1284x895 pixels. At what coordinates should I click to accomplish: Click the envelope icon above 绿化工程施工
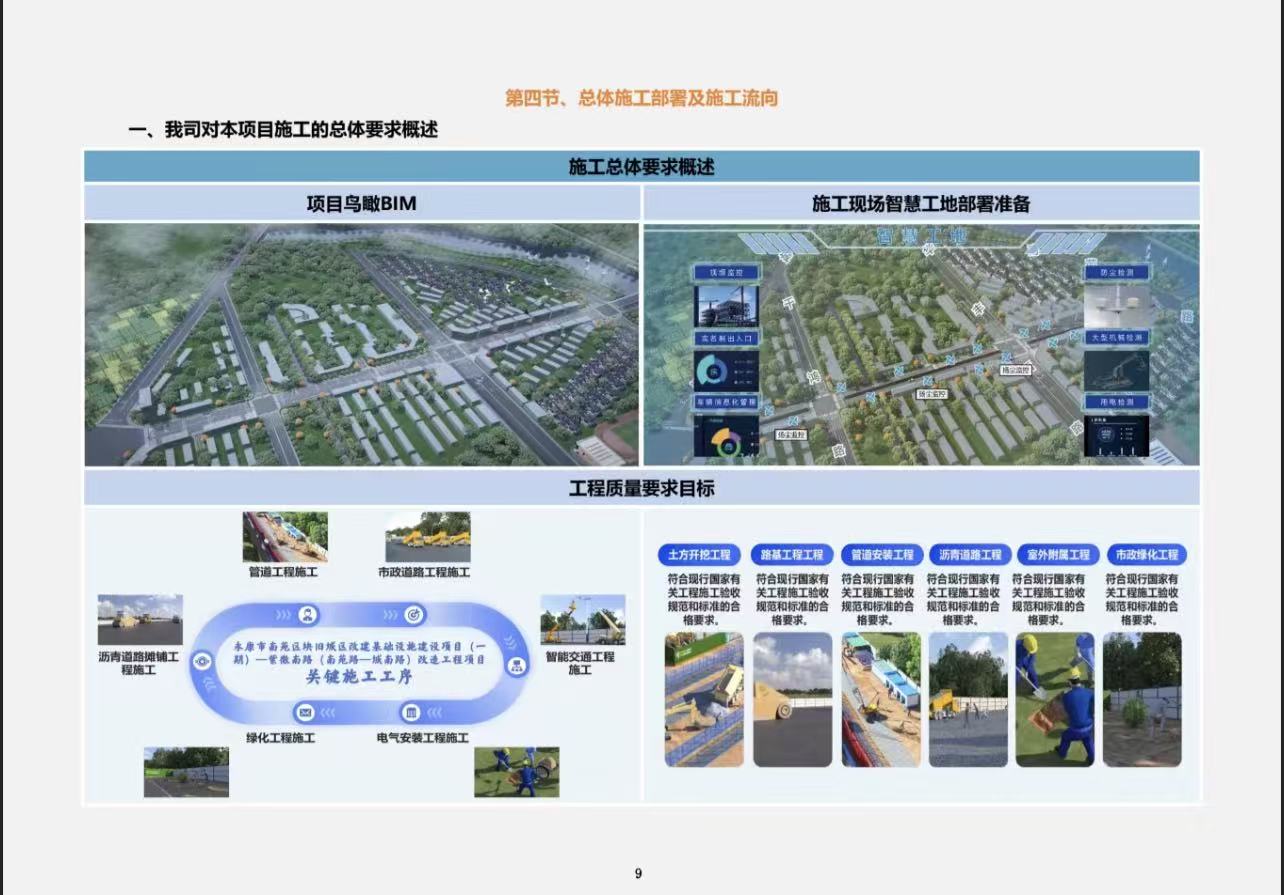(x=305, y=713)
